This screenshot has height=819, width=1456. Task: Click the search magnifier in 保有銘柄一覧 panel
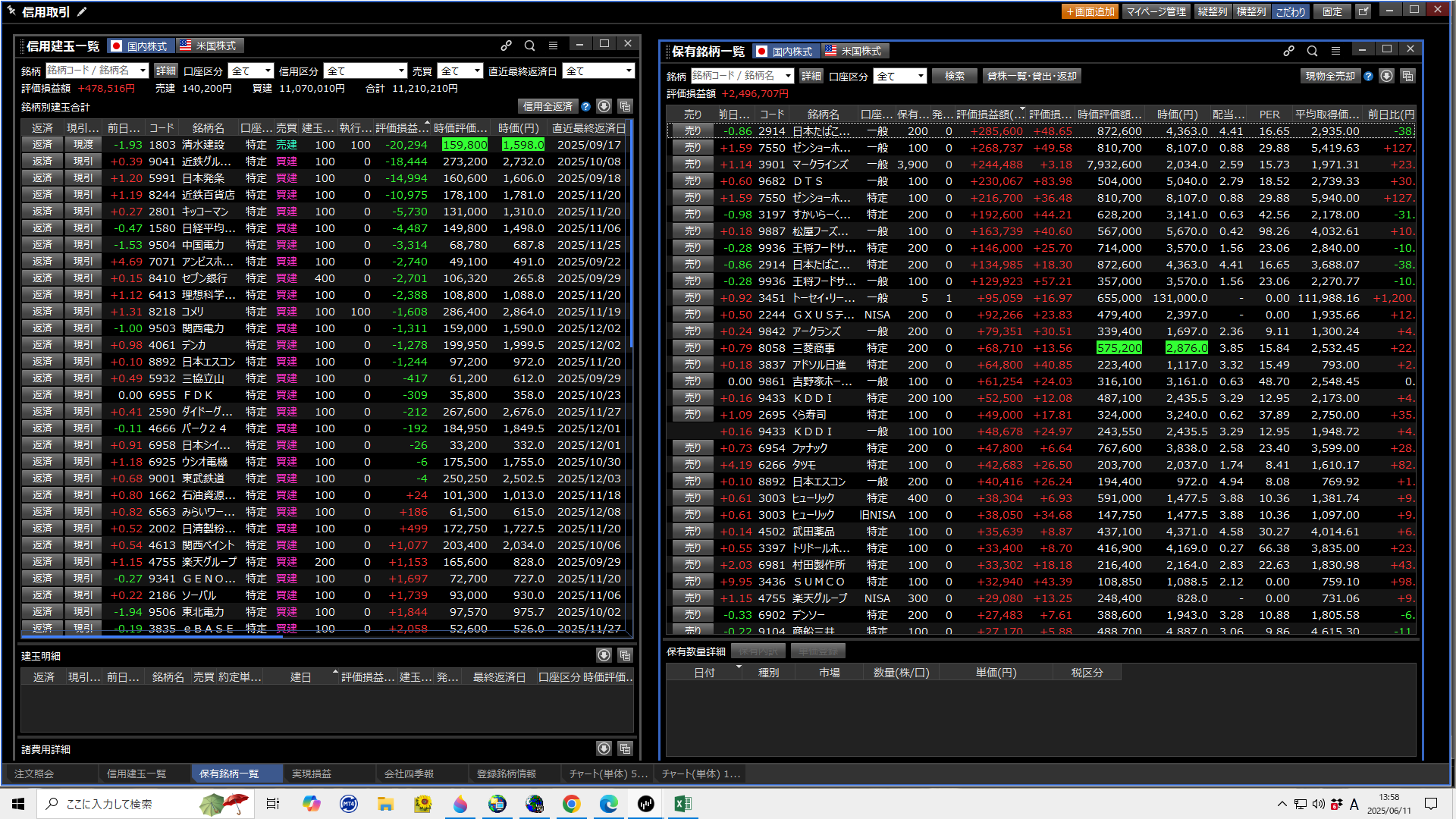tap(1312, 51)
